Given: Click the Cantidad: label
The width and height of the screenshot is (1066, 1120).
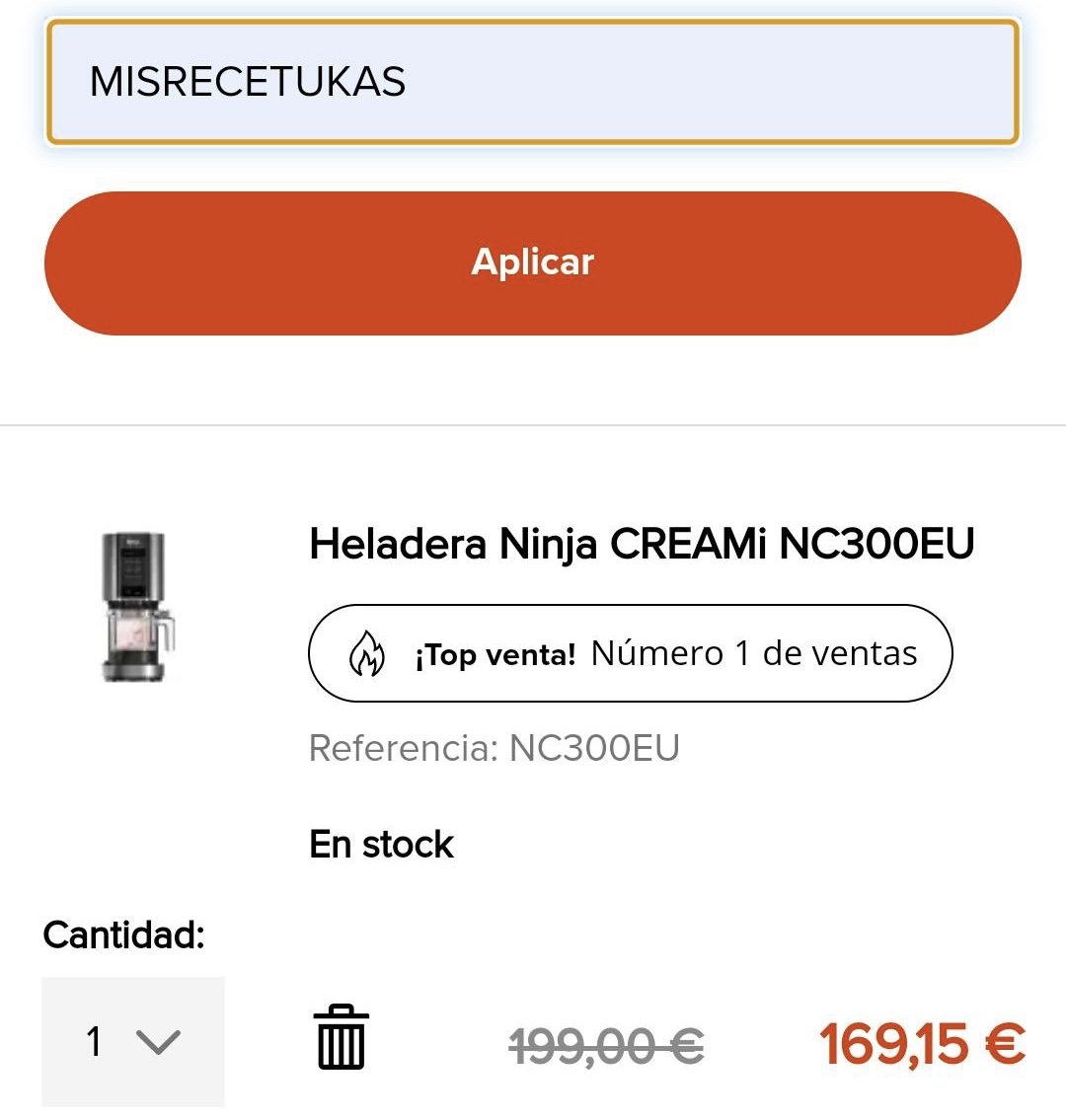Looking at the screenshot, I should tap(123, 934).
